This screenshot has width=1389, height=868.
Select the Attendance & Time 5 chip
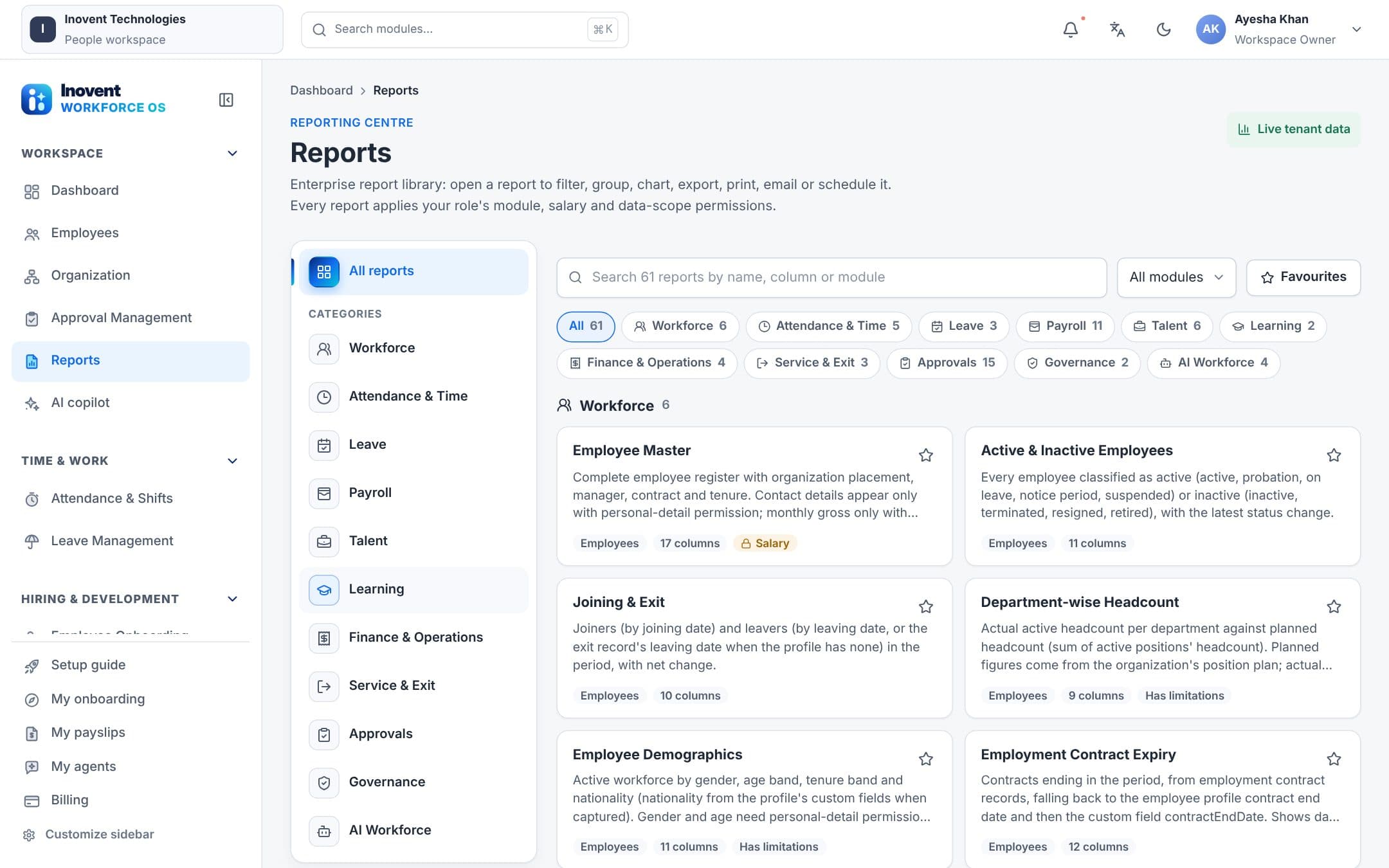(828, 327)
